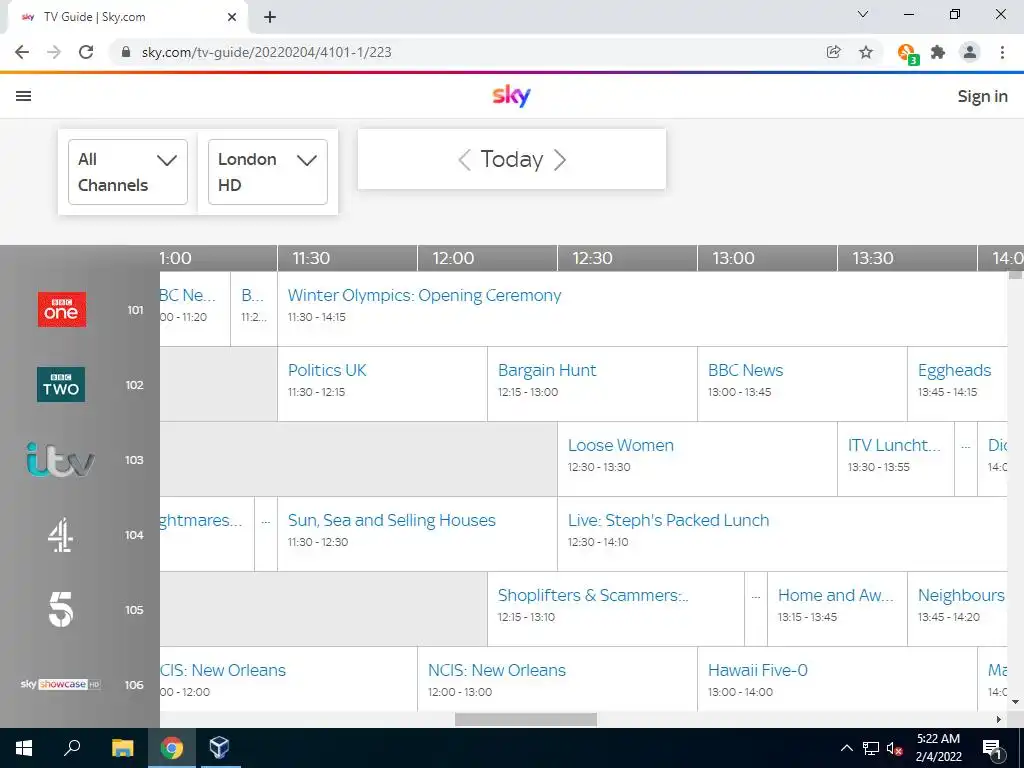Image resolution: width=1024 pixels, height=768 pixels.
Task: Click the muted volume tray icon
Action: (894, 748)
